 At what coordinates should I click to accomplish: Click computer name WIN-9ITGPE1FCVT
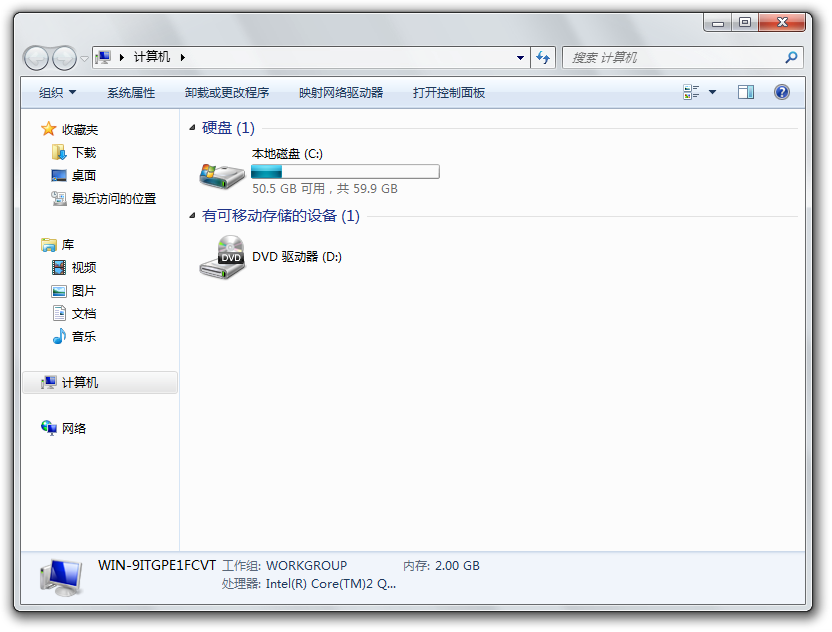click(157, 565)
